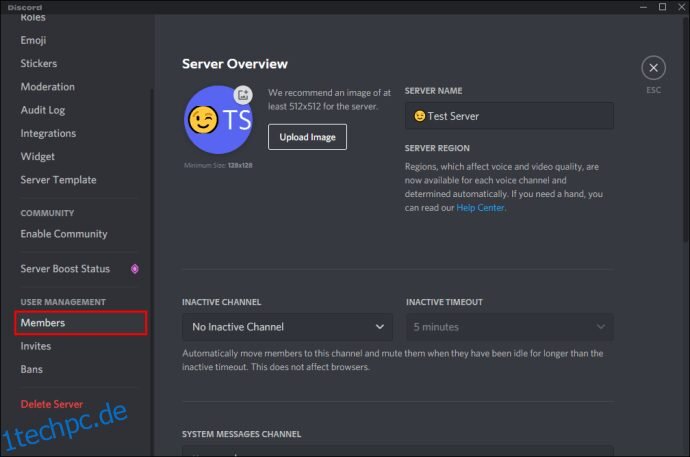Screen dimensions: 690x457
Task: Go to Invites page
Action: (36, 346)
